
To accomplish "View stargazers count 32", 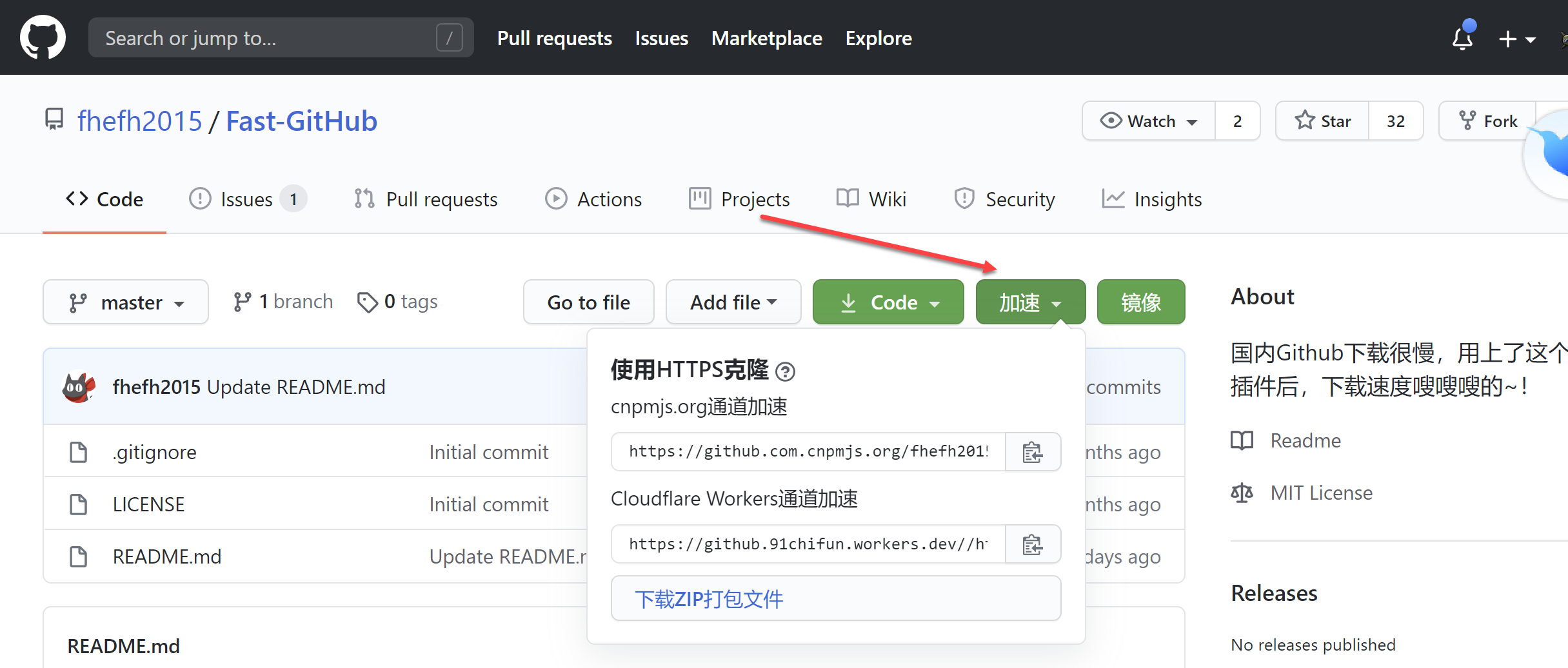I will click(1396, 121).
